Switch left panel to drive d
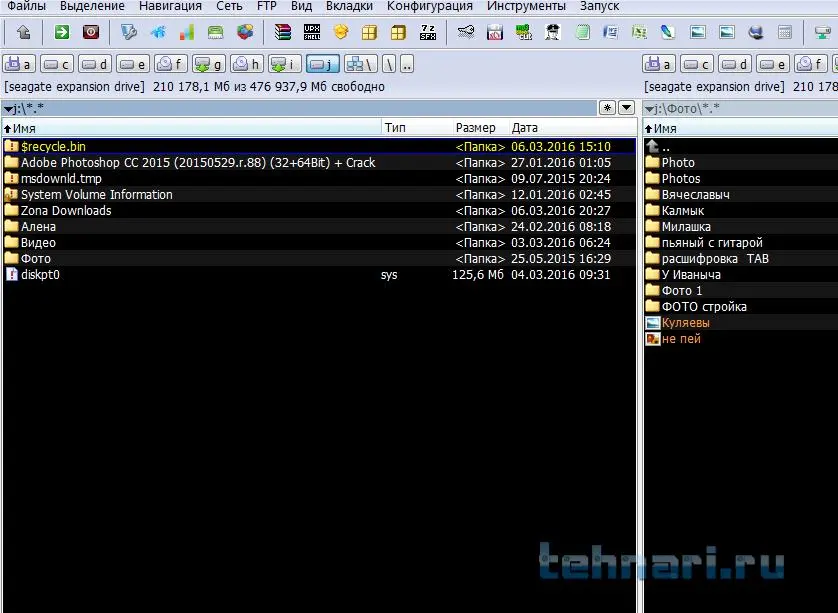838x613 pixels. click(x=95, y=65)
